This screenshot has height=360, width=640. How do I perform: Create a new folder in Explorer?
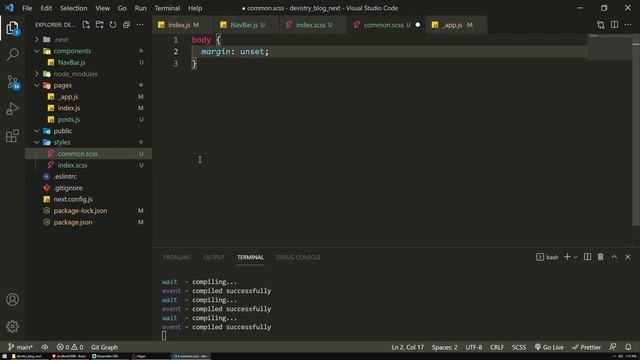(99, 25)
